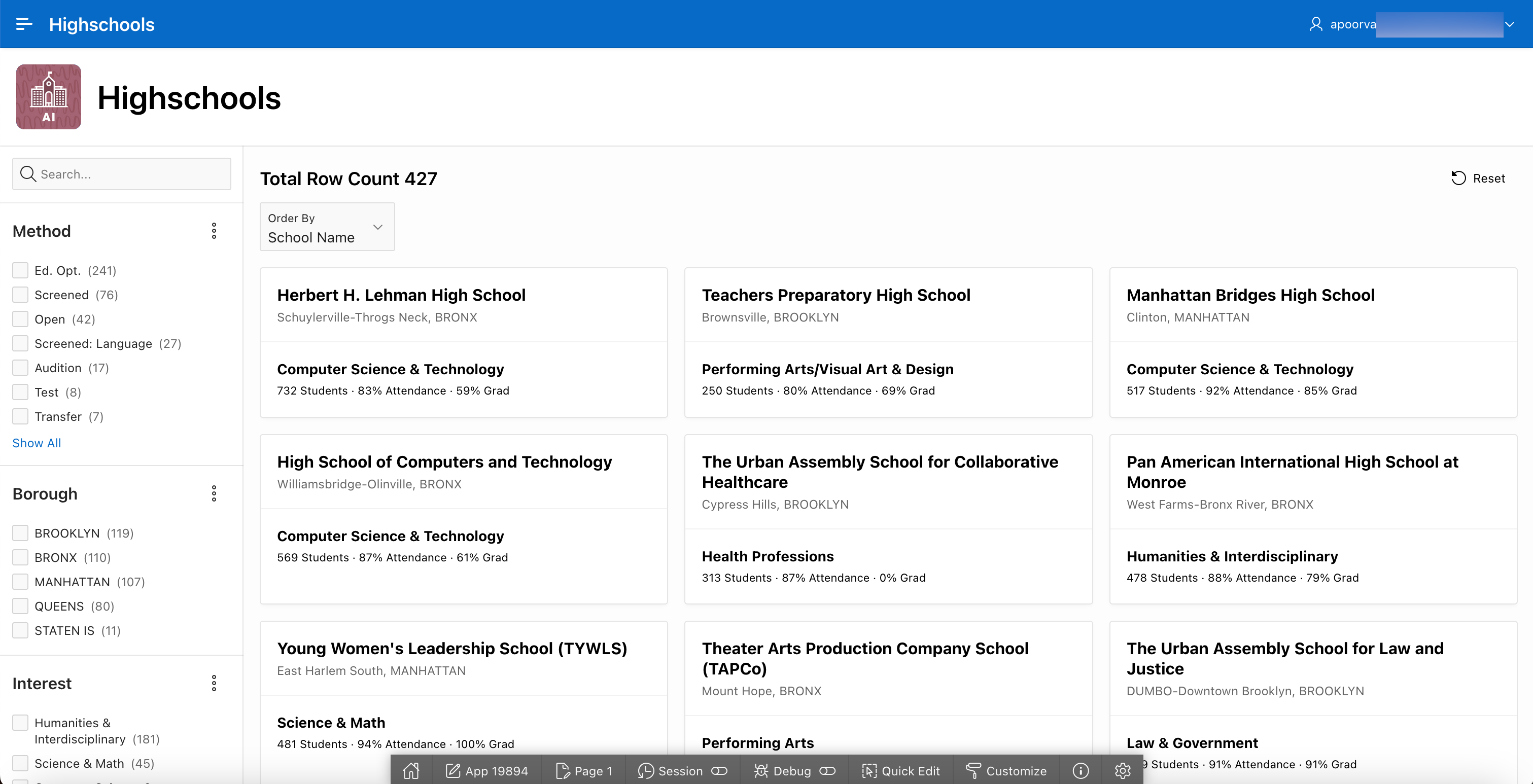The image size is (1533, 784).
Task: Check the QUEENS borough filter
Action: click(x=20, y=606)
